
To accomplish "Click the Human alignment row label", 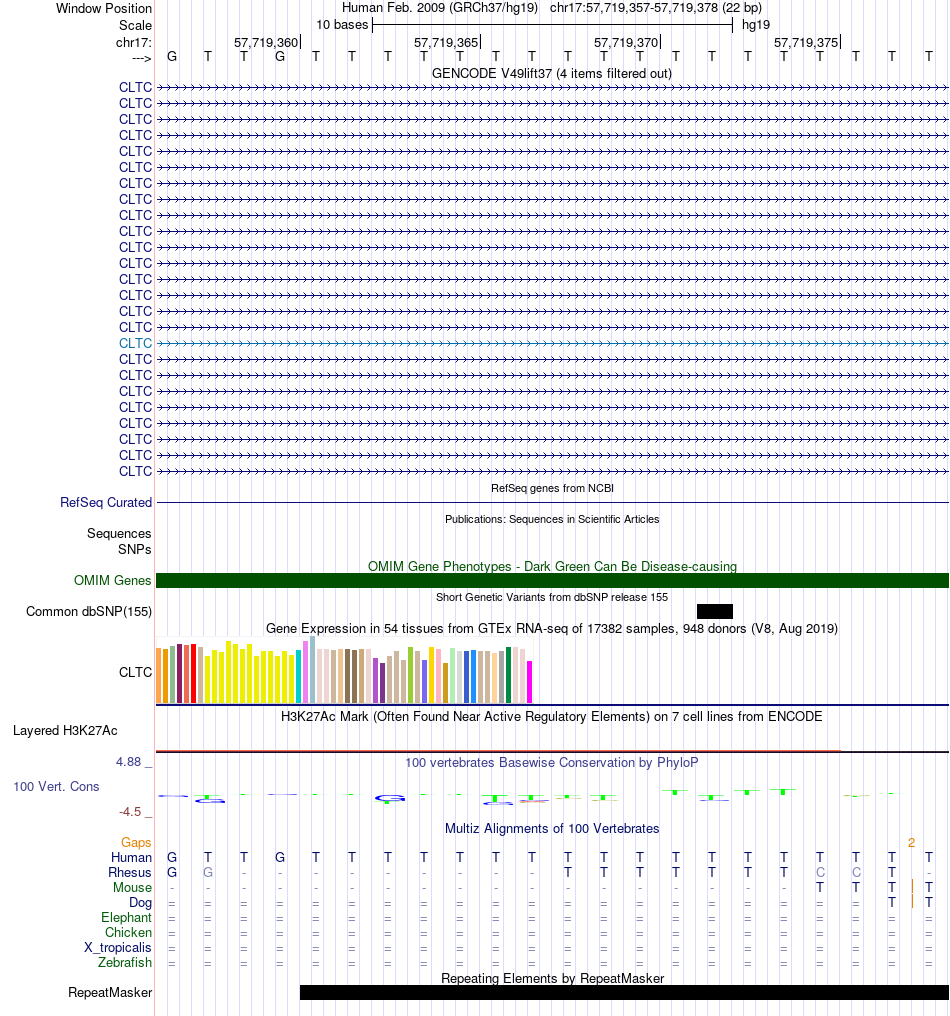I will pos(131,857).
